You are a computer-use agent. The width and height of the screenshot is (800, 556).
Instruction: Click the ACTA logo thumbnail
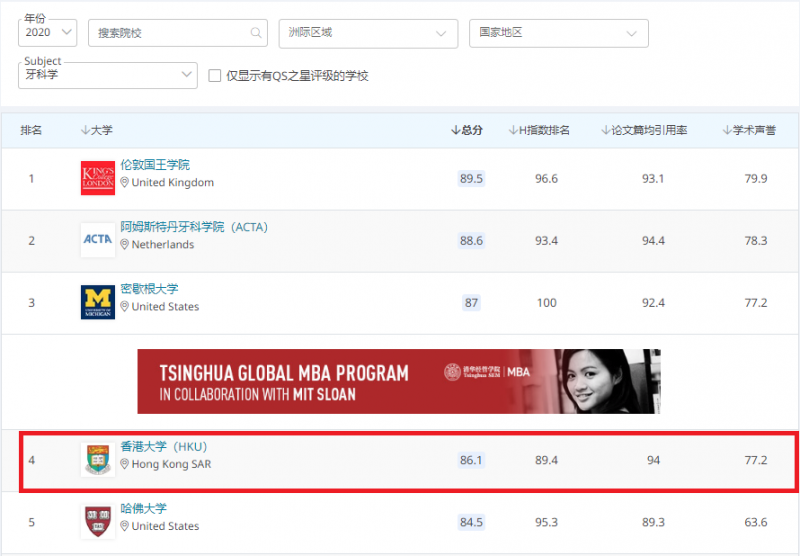tap(98, 240)
